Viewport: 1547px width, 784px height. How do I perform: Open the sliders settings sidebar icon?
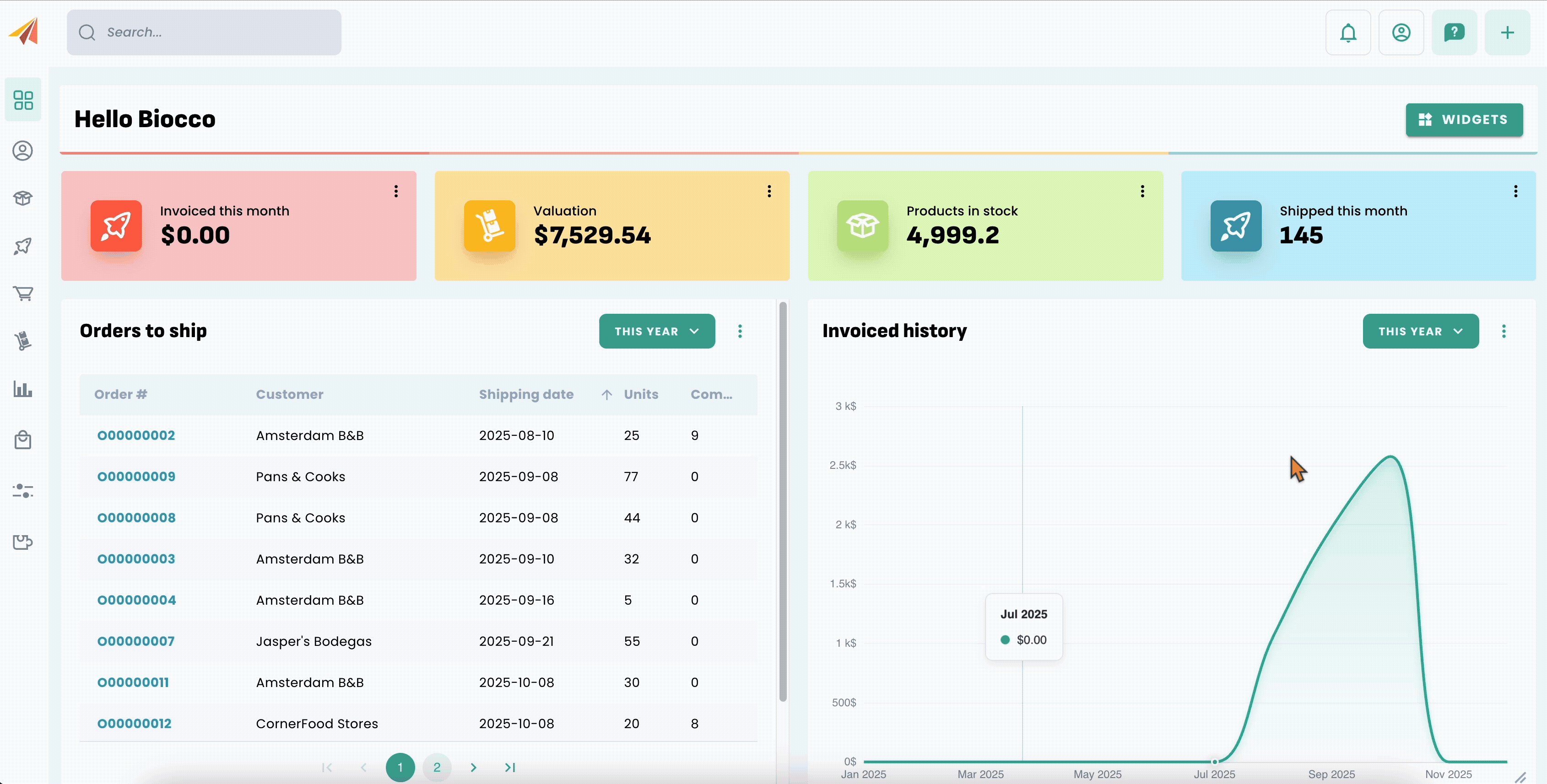pyautogui.click(x=23, y=491)
